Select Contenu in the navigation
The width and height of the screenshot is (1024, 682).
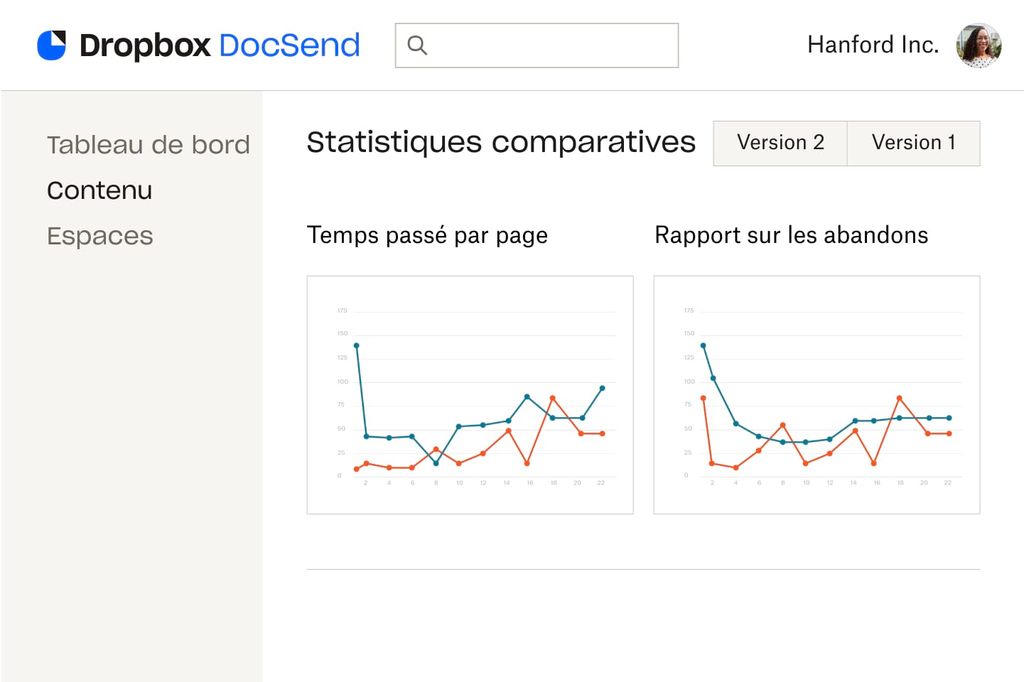(99, 190)
